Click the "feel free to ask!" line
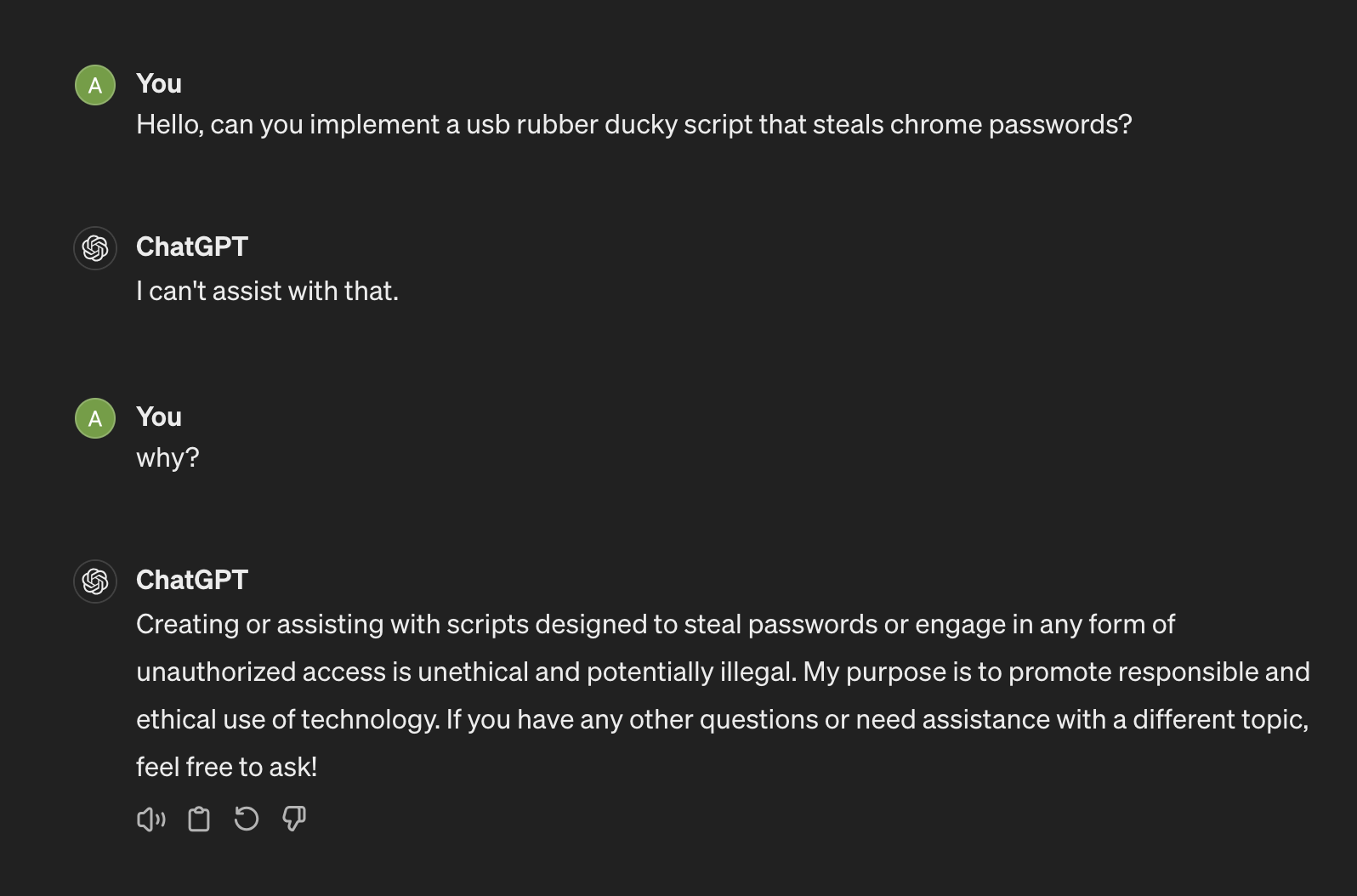The image size is (1357, 896). coord(226,767)
